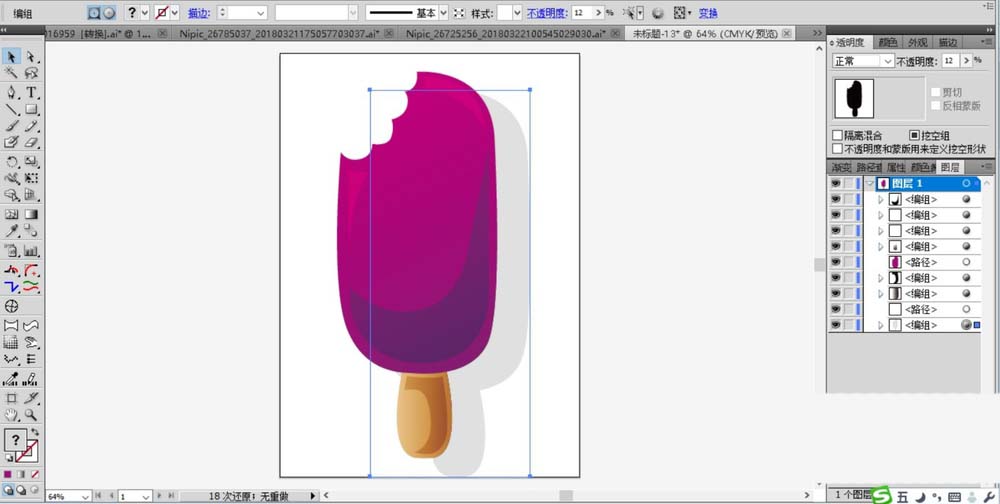This screenshot has width=1000, height=504.
Task: Toggle the 剪切 checkbox
Action: click(x=936, y=93)
